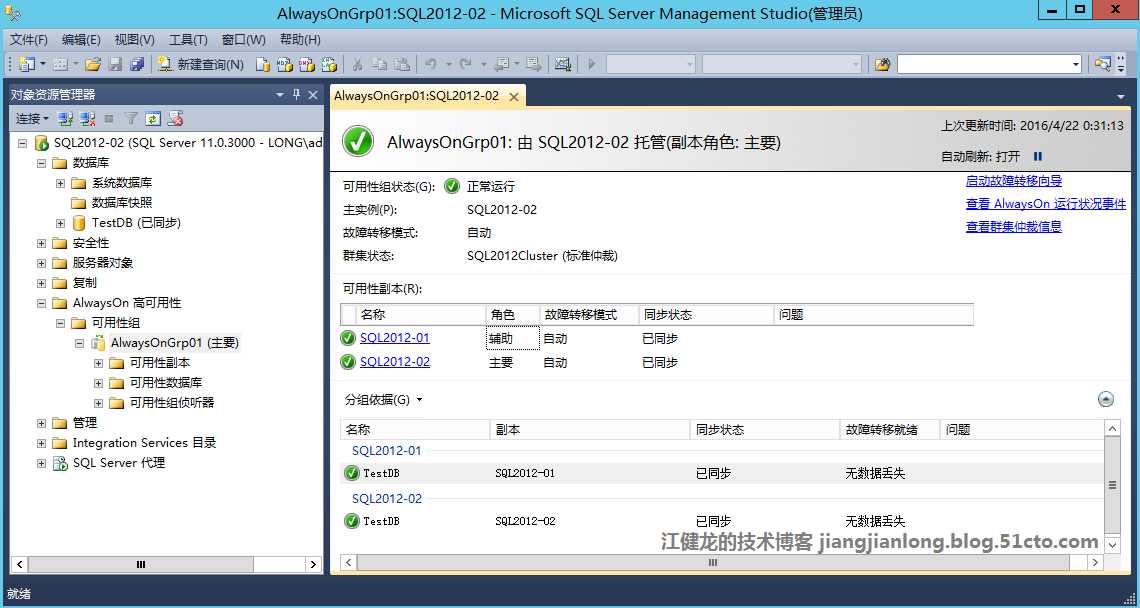
Task: Click the 查看群集仲裁信息 link
Action: pyautogui.click(x=1013, y=226)
